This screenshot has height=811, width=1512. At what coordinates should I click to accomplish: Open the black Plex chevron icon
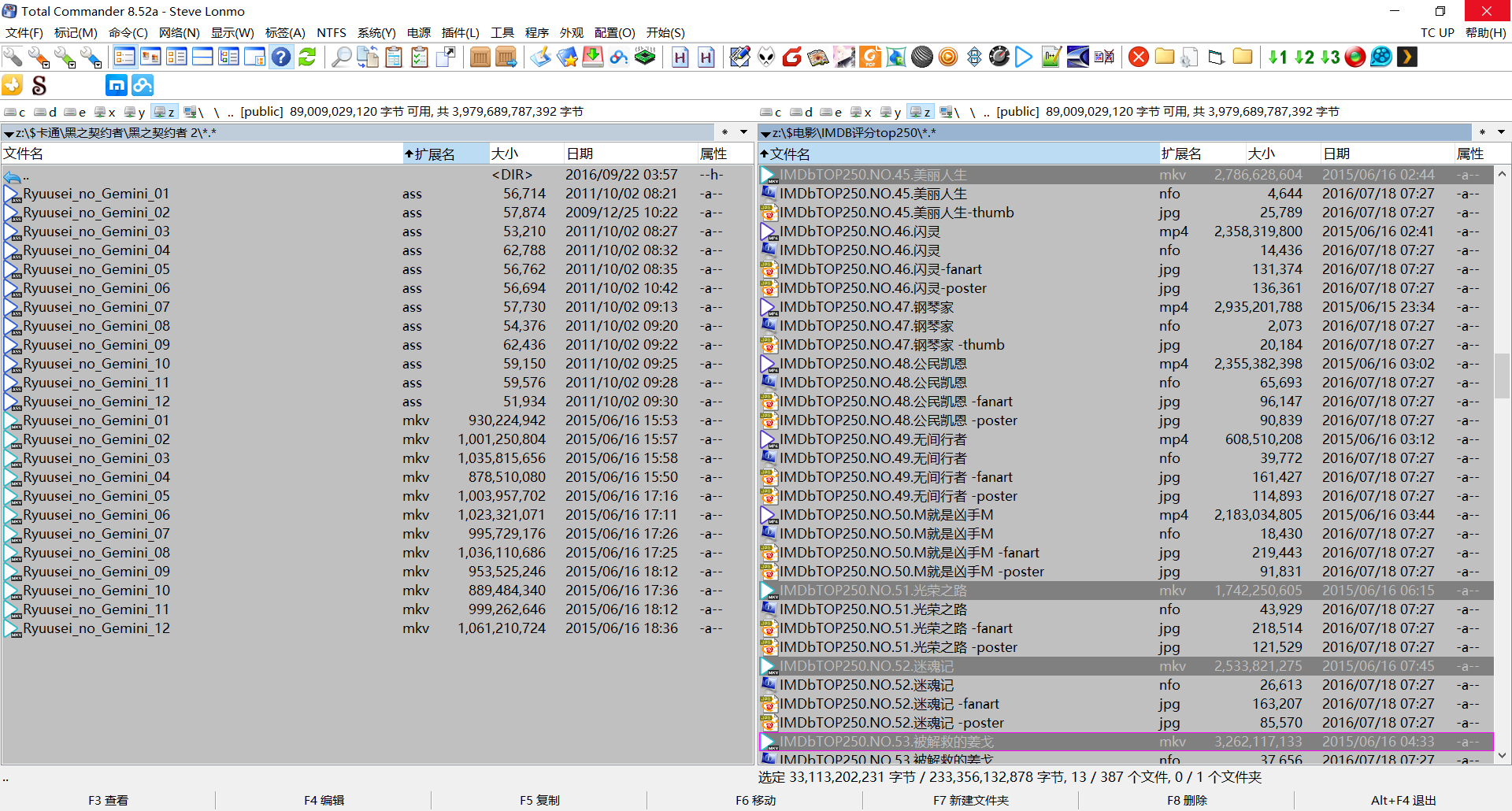1407,57
